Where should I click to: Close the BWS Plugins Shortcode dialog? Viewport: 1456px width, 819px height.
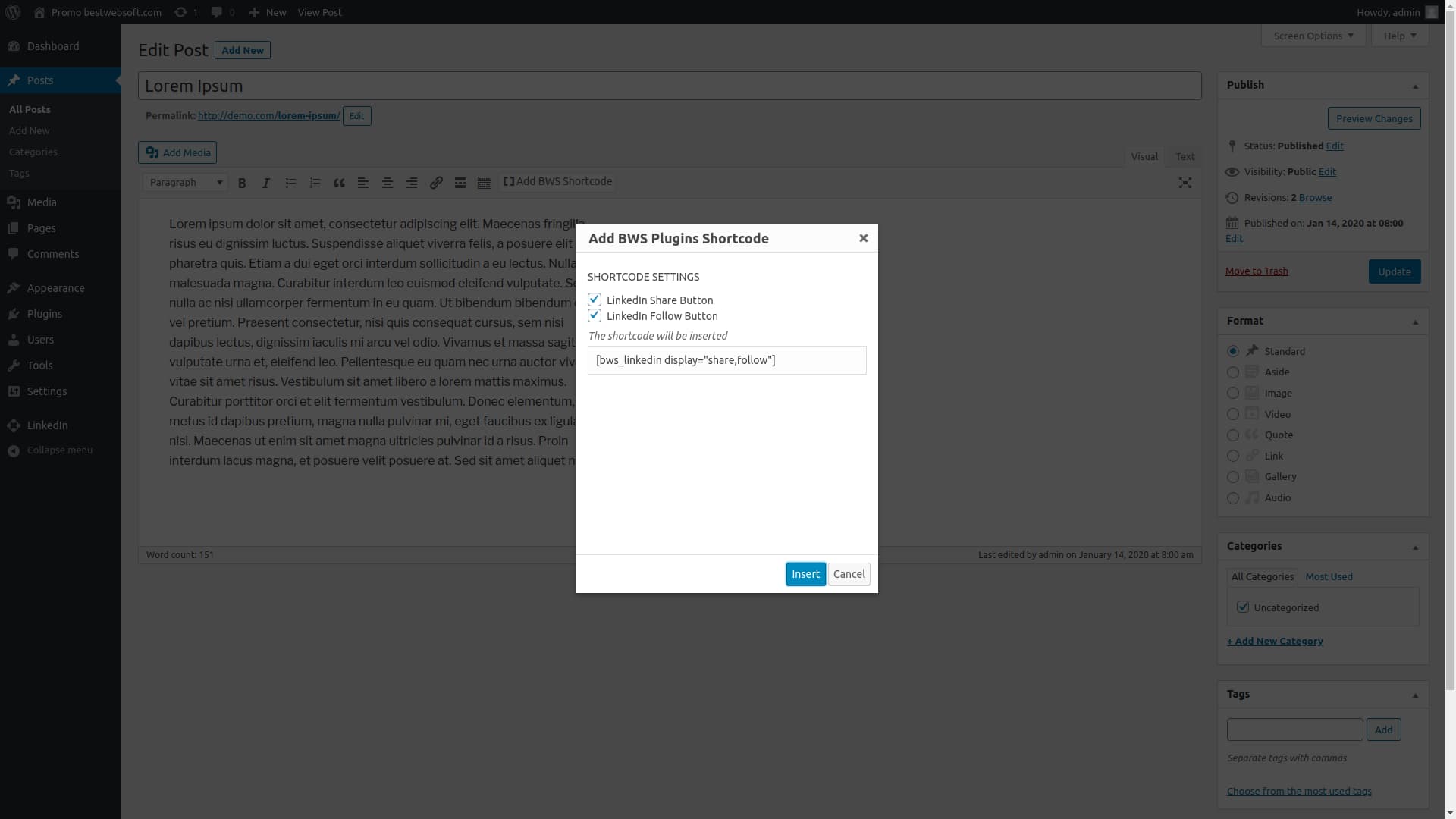tap(863, 238)
